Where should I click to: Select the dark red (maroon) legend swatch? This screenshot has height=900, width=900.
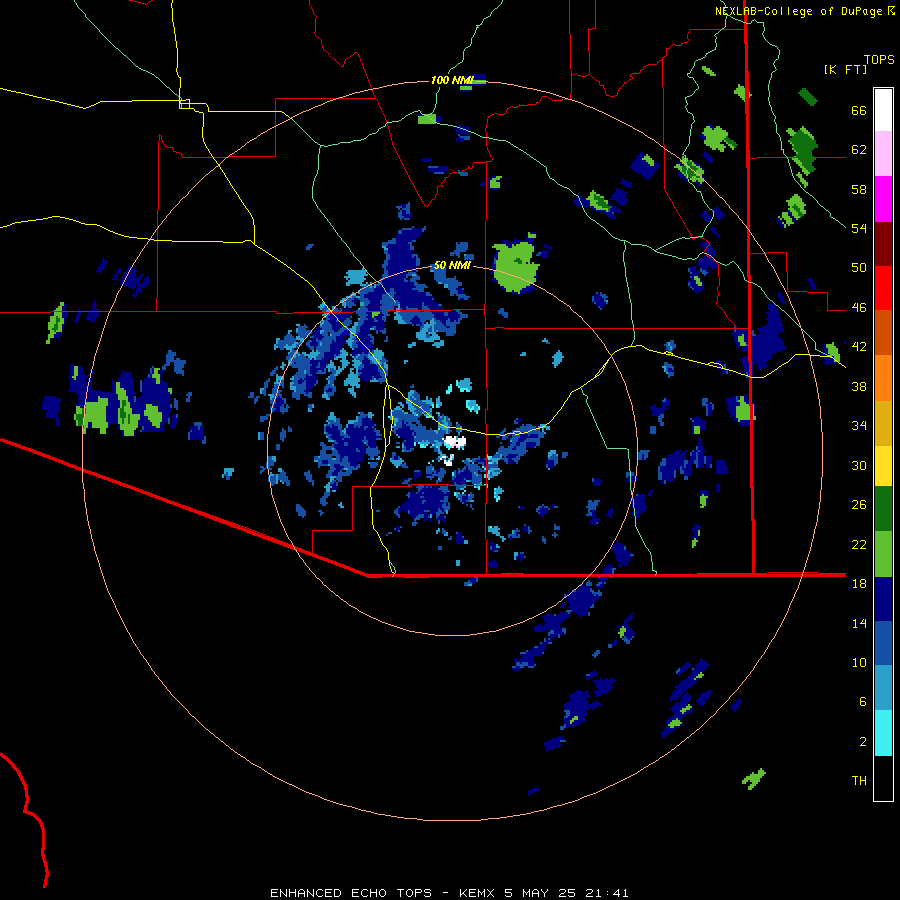coord(883,244)
